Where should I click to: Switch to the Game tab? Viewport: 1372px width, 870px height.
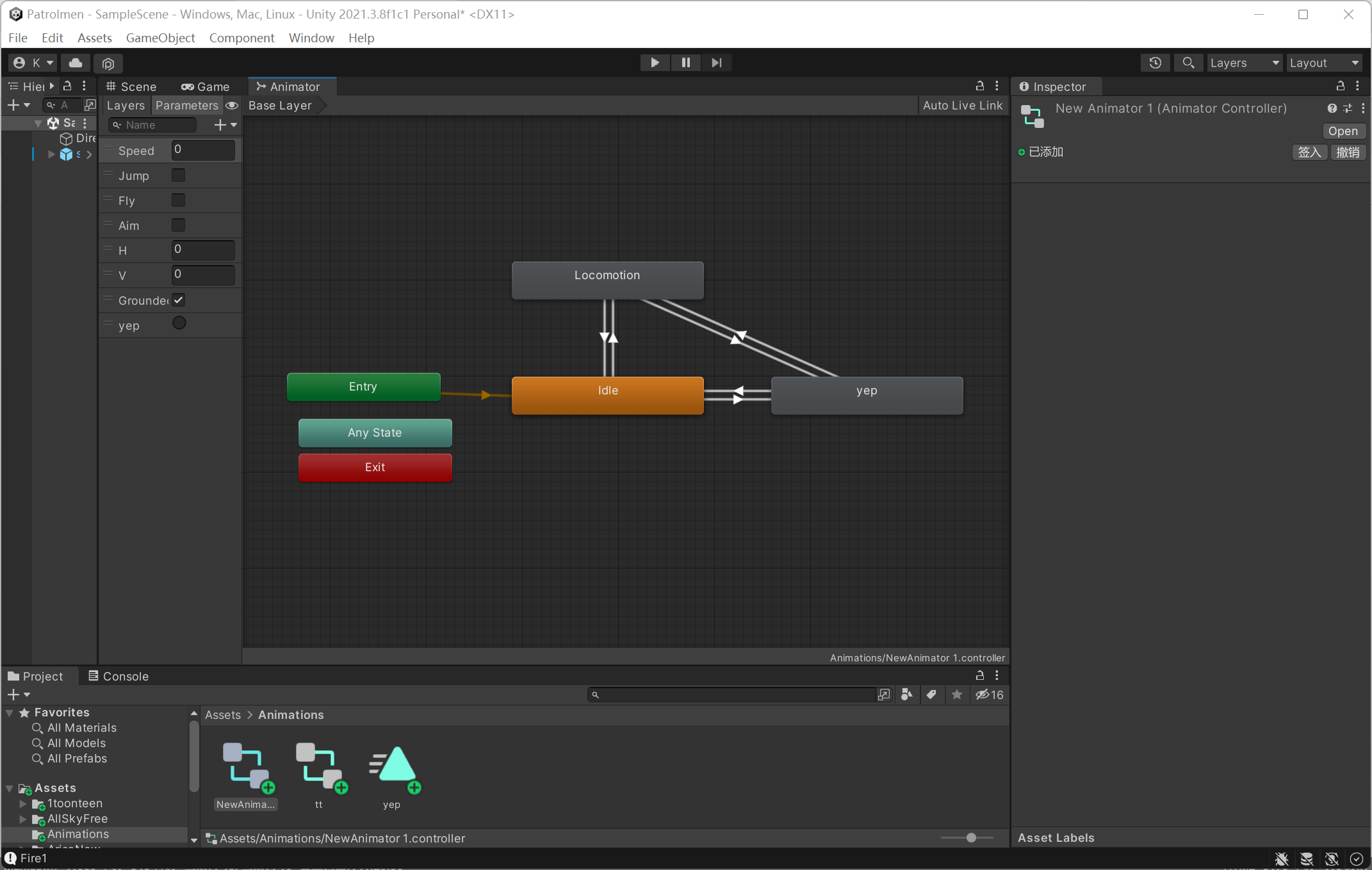point(205,86)
